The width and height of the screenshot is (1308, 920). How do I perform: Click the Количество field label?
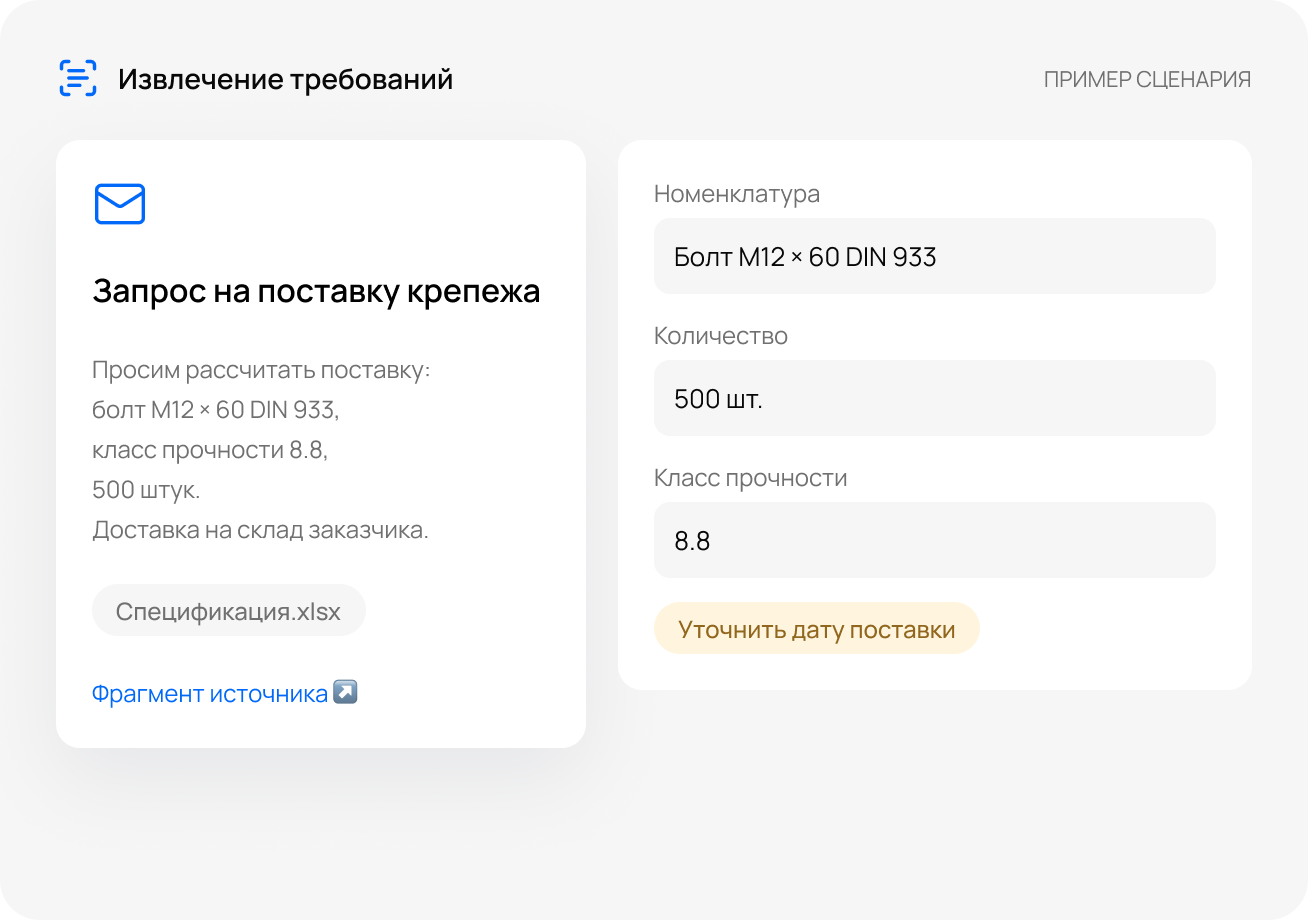tap(721, 336)
